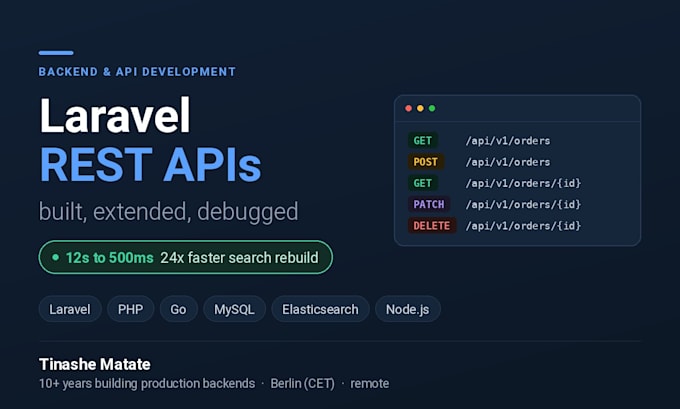Click the GET badge beside /api/v1/orders/{id}
Viewport: 680px width, 409px height.
[422, 183]
